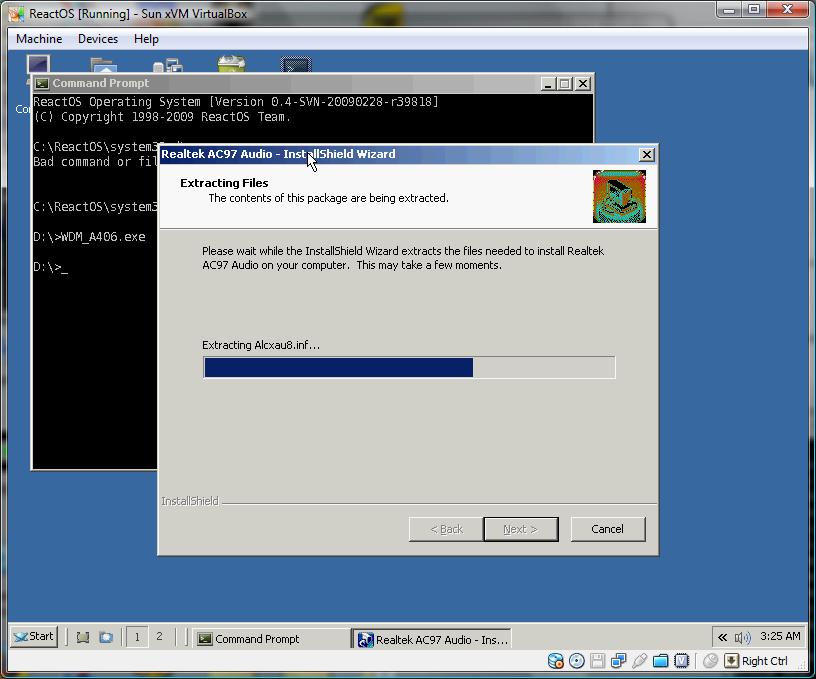816x679 pixels.
Task: Open the VirtualBox Help menu
Action: (146, 39)
